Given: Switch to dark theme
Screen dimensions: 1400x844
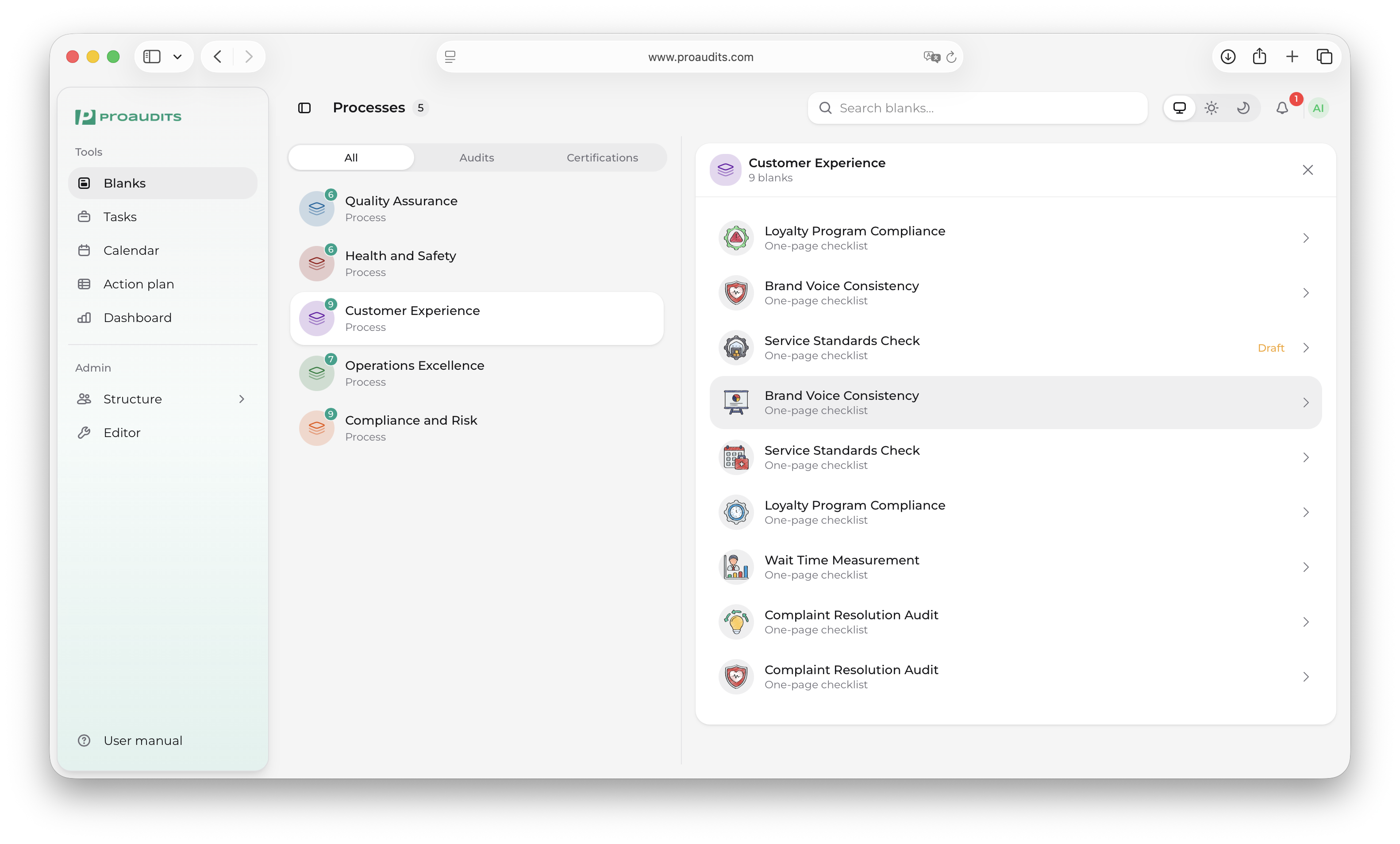Looking at the screenshot, I should point(1243,108).
